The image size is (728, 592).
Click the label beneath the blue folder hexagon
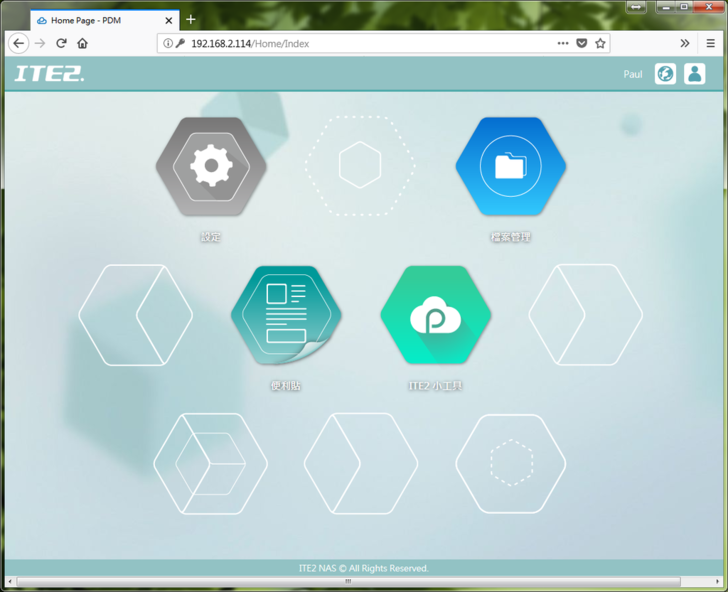click(x=511, y=237)
